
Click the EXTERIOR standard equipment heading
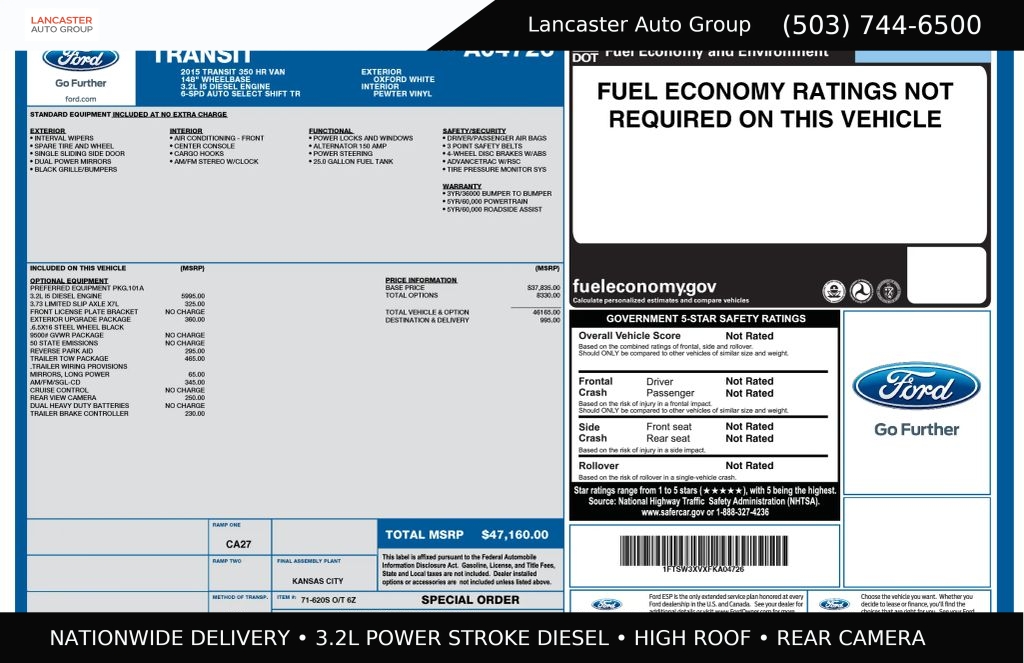(x=47, y=131)
